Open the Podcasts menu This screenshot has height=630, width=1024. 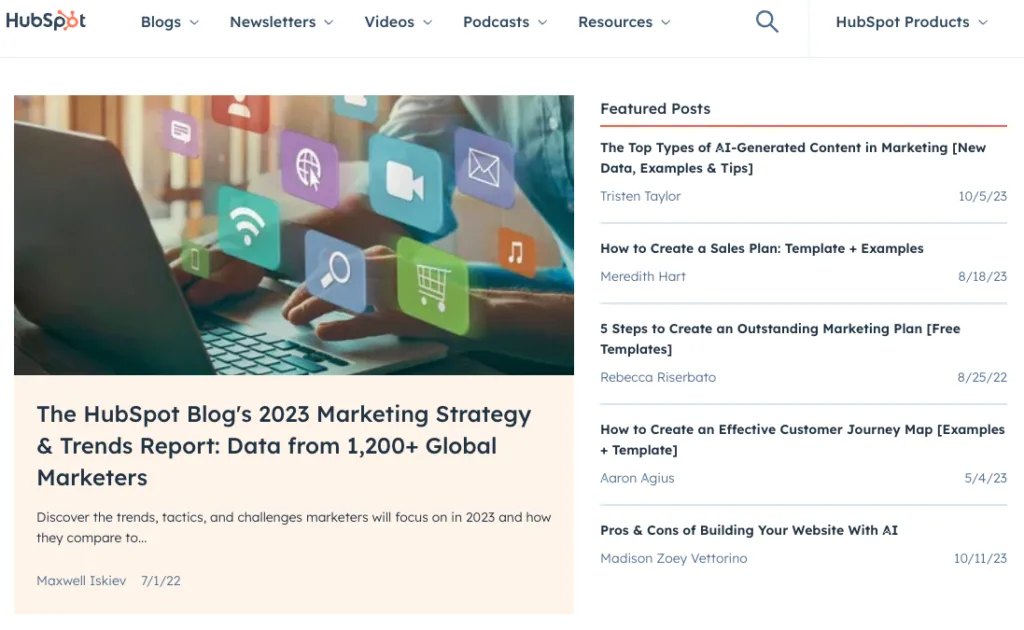(x=496, y=22)
